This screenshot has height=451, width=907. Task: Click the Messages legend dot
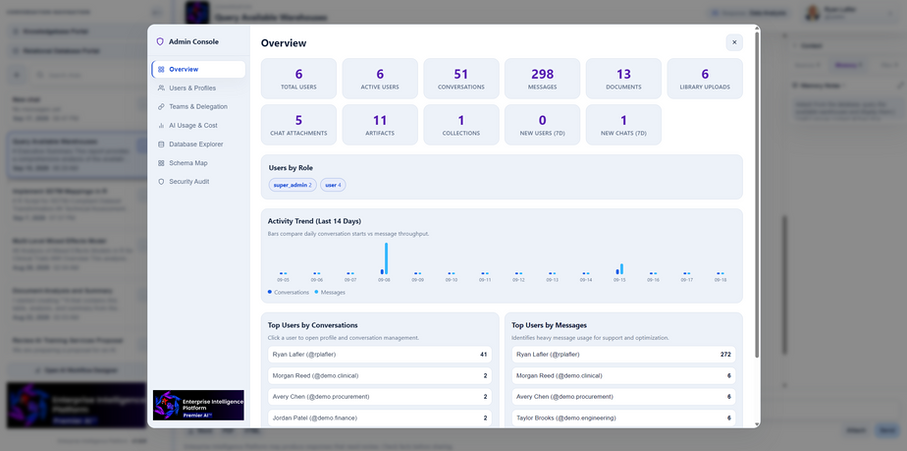316,292
